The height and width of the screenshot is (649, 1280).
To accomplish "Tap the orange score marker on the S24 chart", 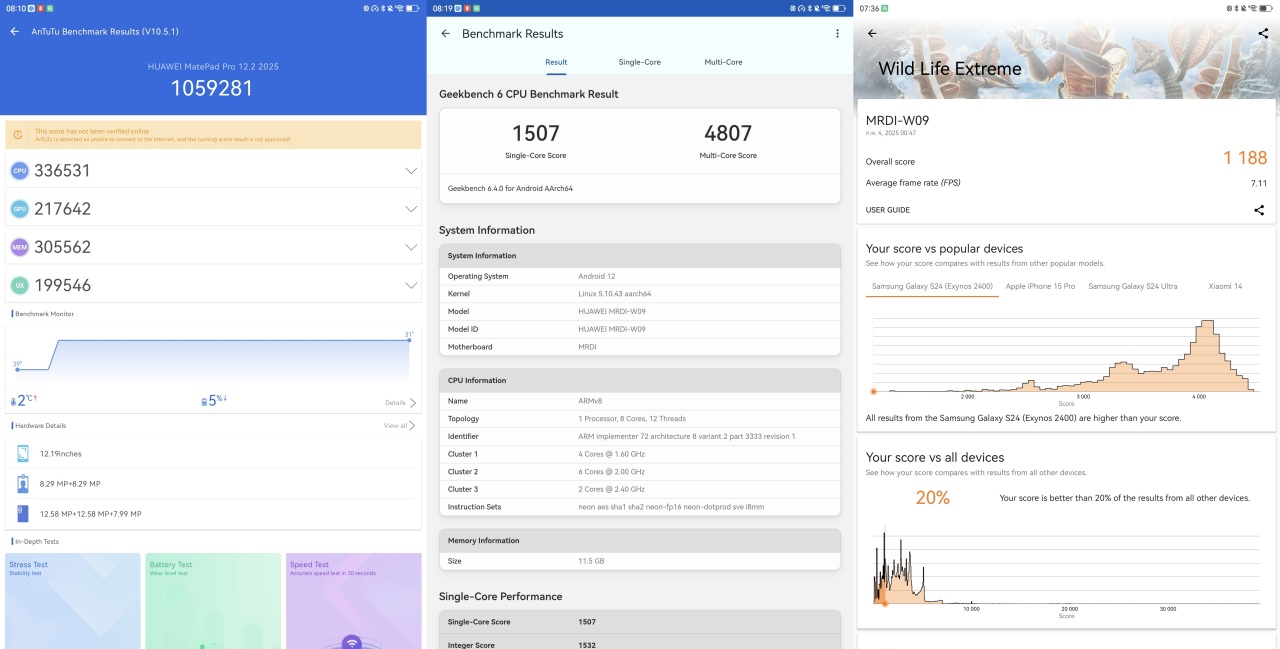I will [874, 392].
